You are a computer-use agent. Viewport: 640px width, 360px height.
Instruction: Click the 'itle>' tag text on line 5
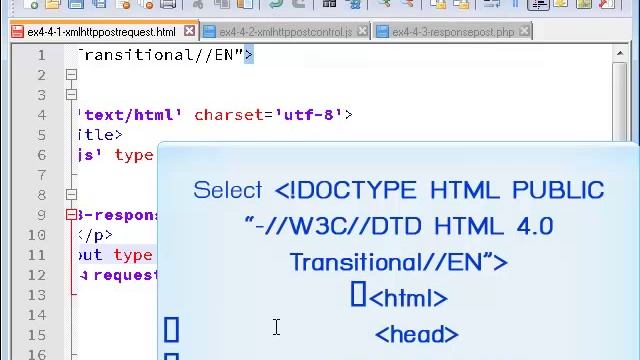click(x=100, y=135)
